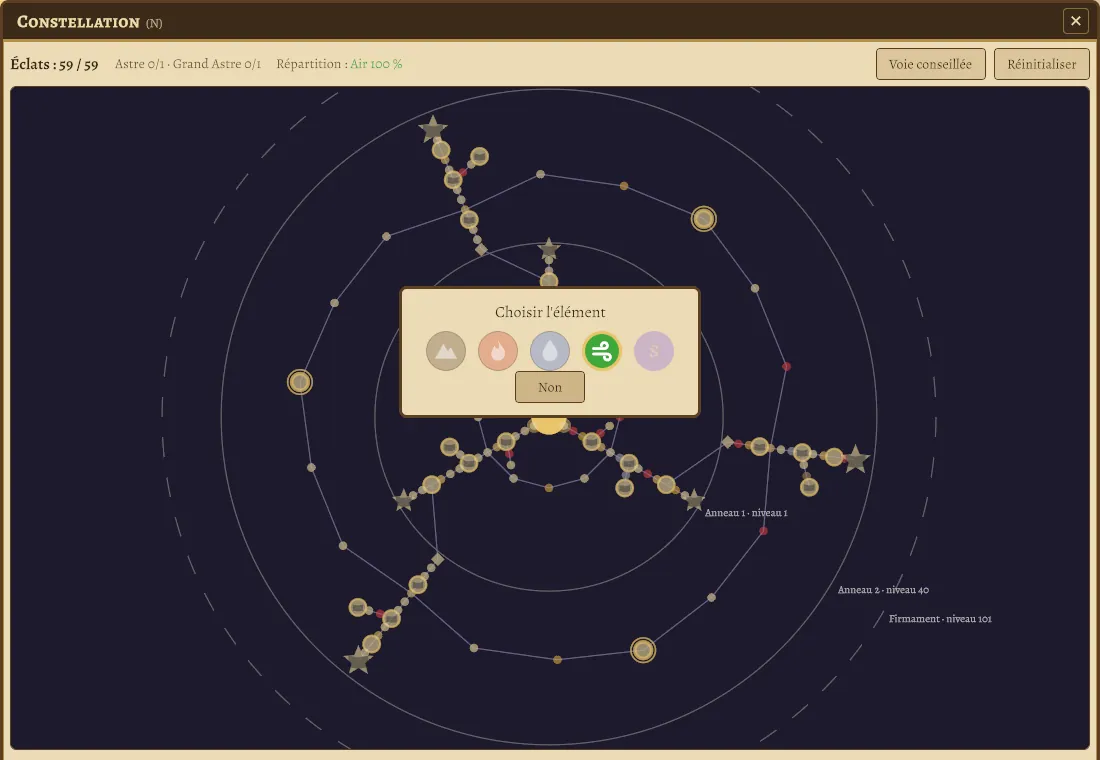
Task: Click the "Firmament · niveau 101" label
Action: (x=940, y=619)
